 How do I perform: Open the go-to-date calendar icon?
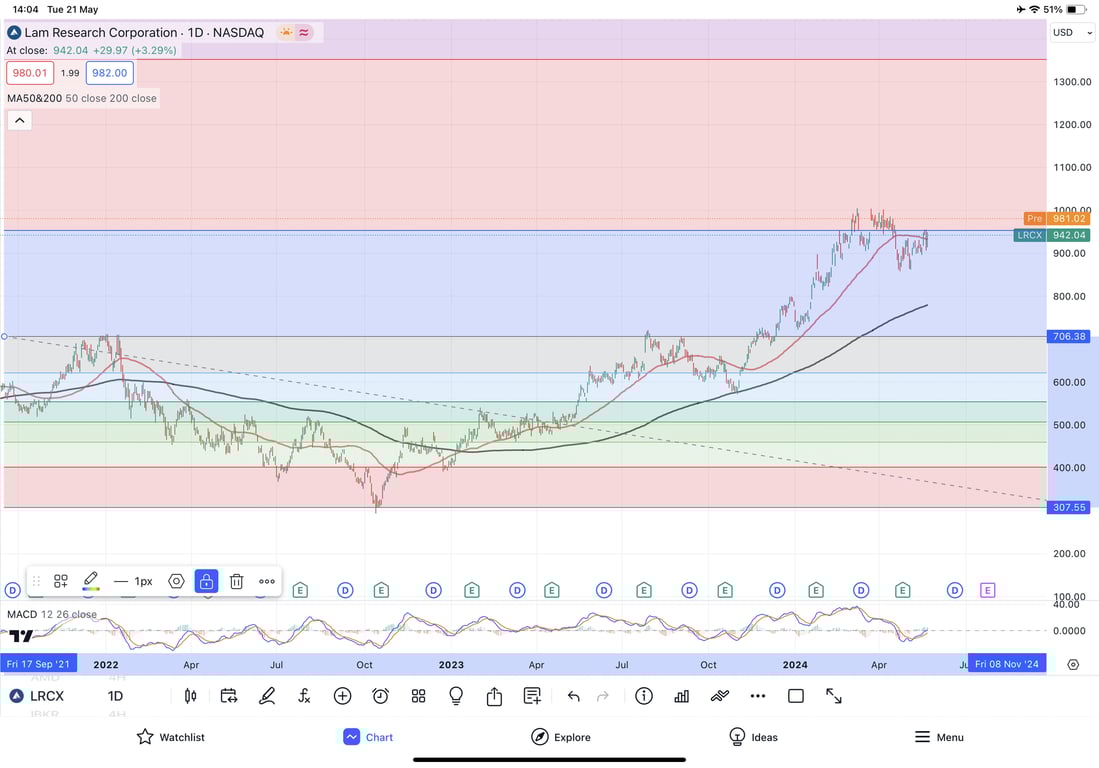click(x=228, y=696)
